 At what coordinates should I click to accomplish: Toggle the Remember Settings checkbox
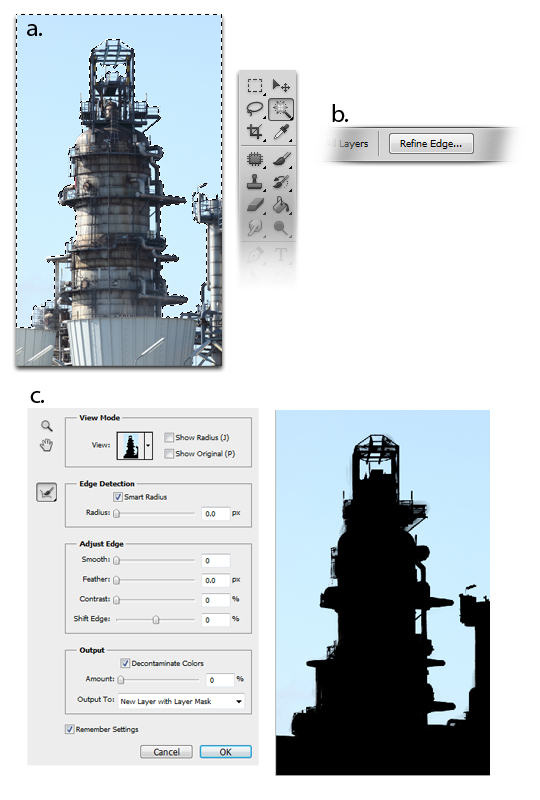pyautogui.click(x=69, y=729)
